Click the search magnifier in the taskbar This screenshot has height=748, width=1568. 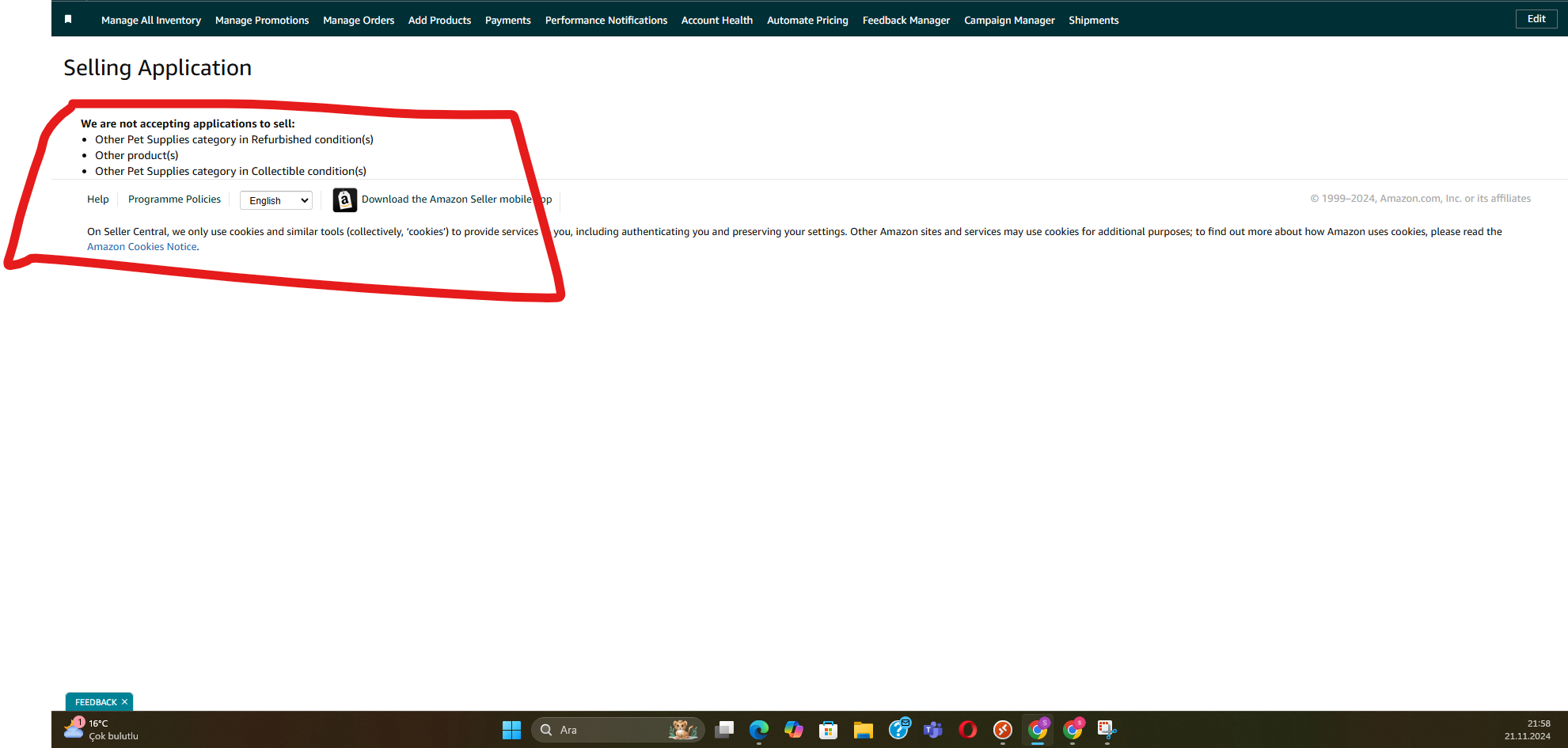coord(546,730)
